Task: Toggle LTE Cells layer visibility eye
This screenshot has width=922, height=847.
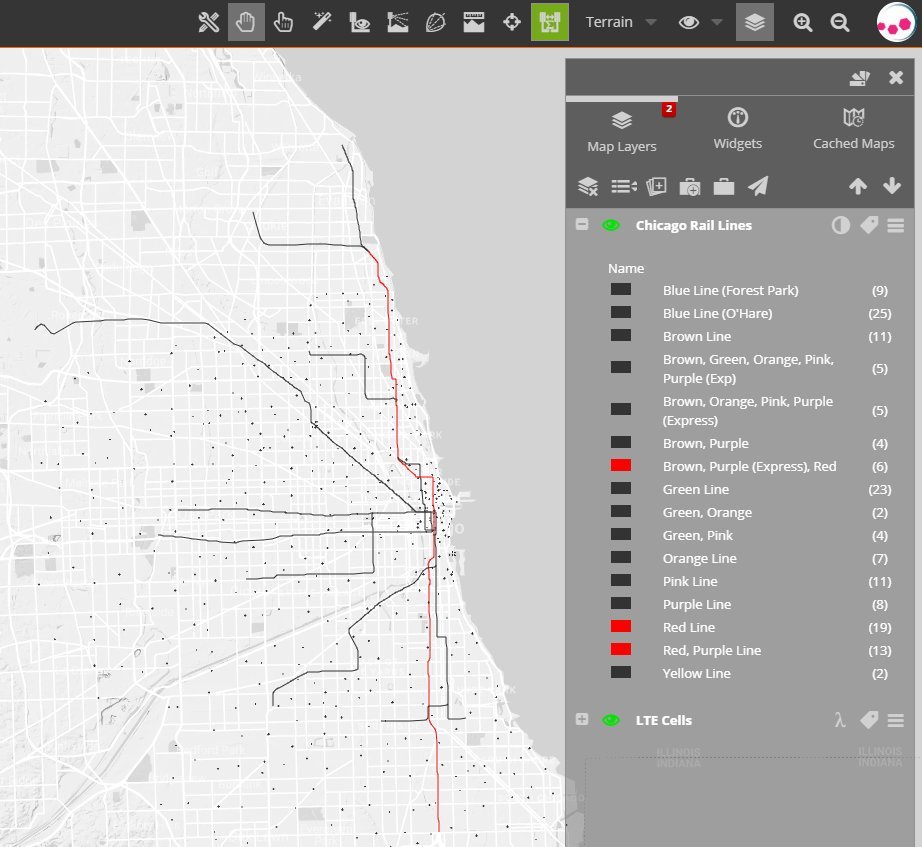Action: [611, 721]
